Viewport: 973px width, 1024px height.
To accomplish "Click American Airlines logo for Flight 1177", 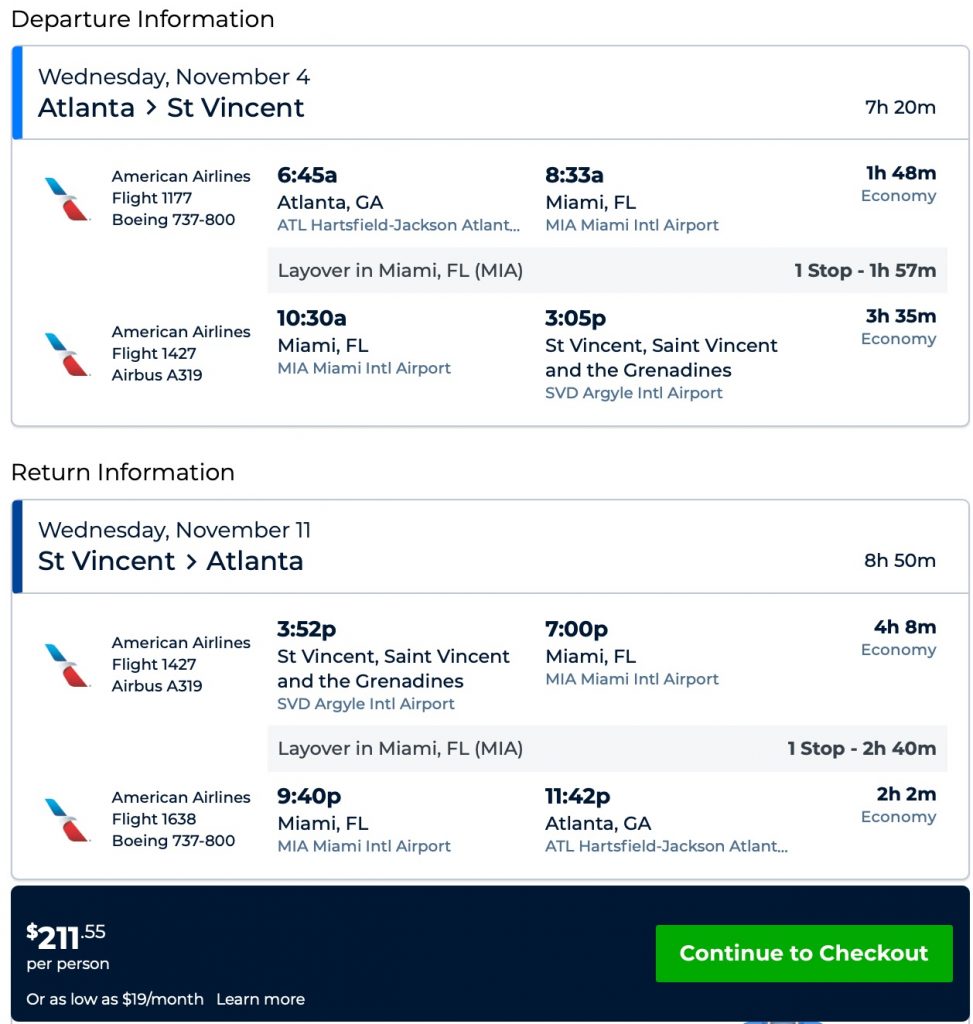I will click(68, 198).
